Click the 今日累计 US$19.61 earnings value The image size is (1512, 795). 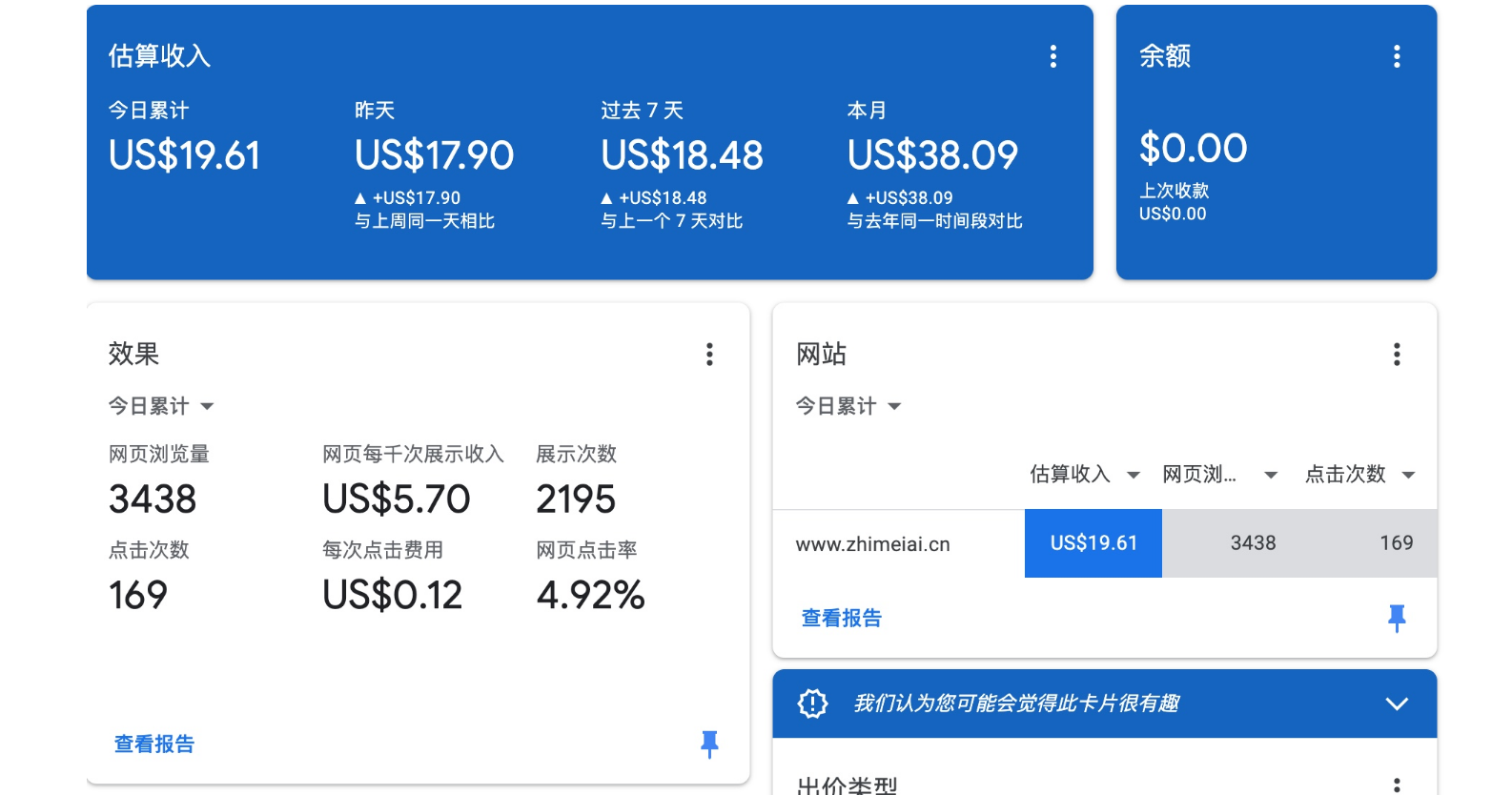(184, 155)
